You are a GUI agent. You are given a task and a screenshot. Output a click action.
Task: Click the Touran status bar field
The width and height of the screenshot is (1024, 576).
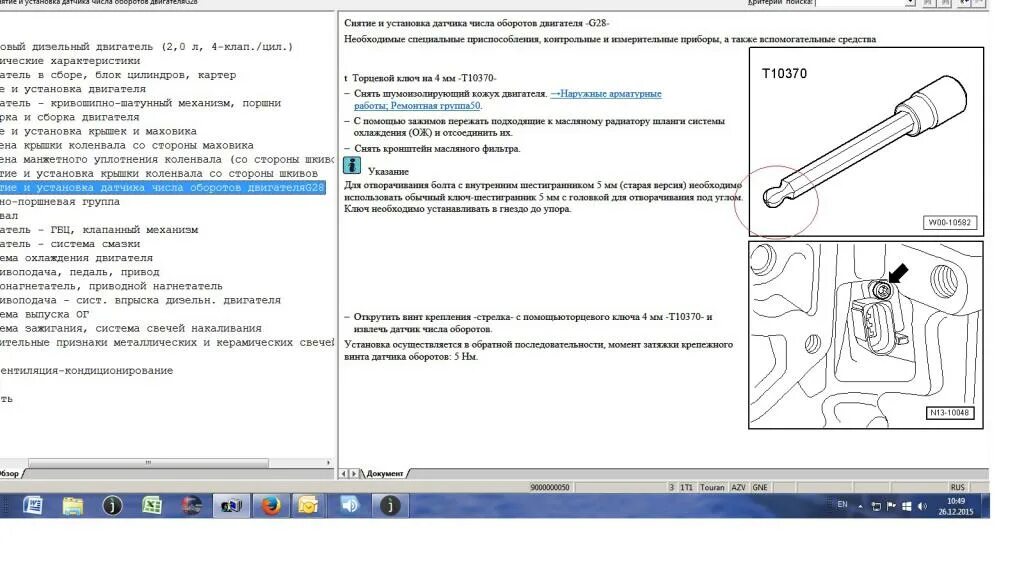[712, 487]
